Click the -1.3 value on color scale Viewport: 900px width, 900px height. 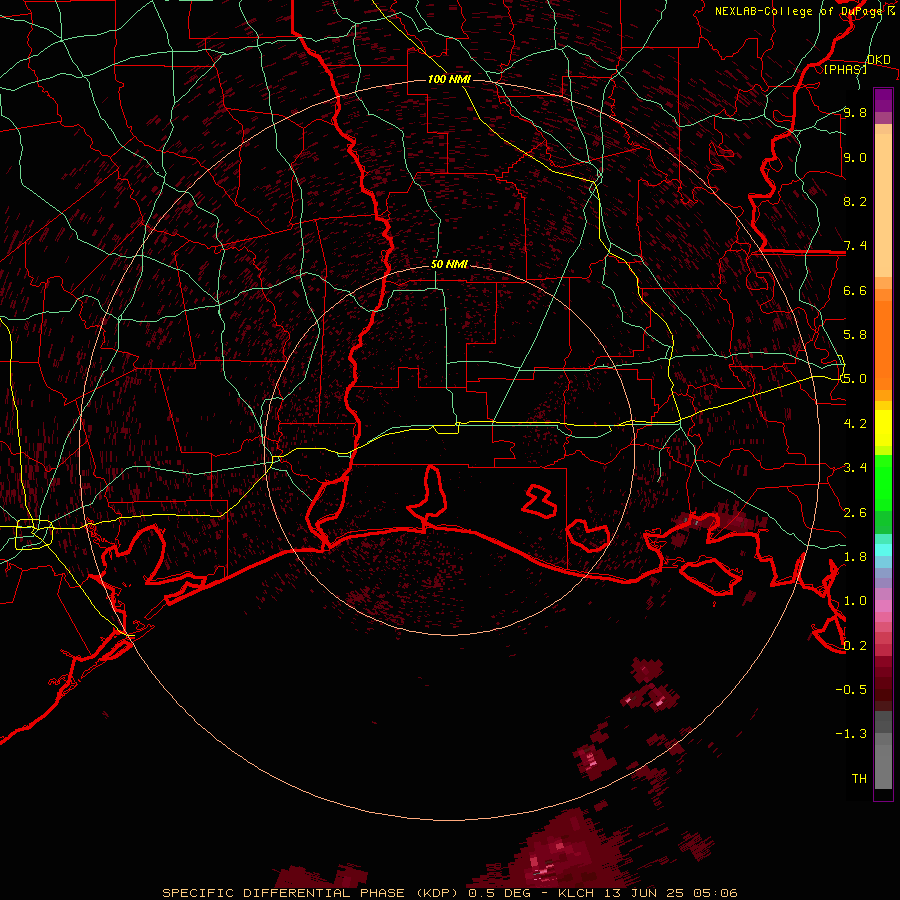[851, 734]
